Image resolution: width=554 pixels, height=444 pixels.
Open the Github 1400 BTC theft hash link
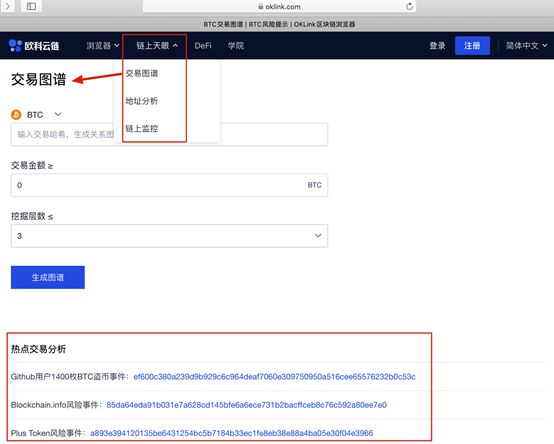(x=275, y=377)
